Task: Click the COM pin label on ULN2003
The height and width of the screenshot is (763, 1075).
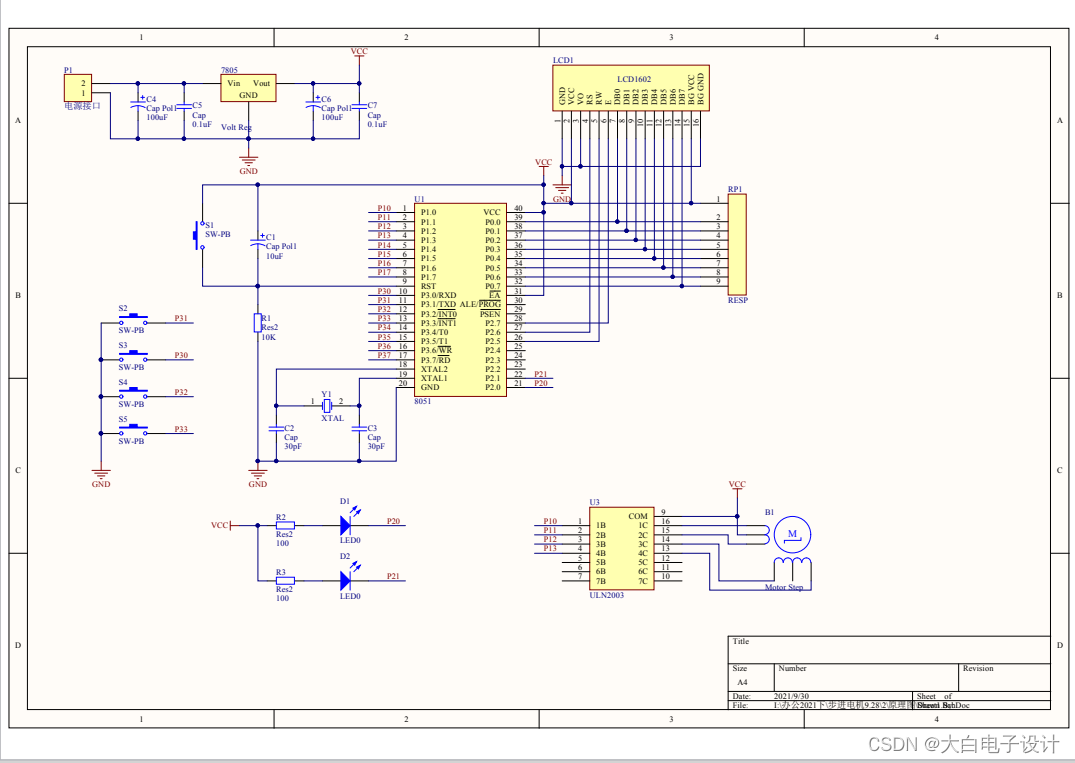Action: click(x=638, y=516)
